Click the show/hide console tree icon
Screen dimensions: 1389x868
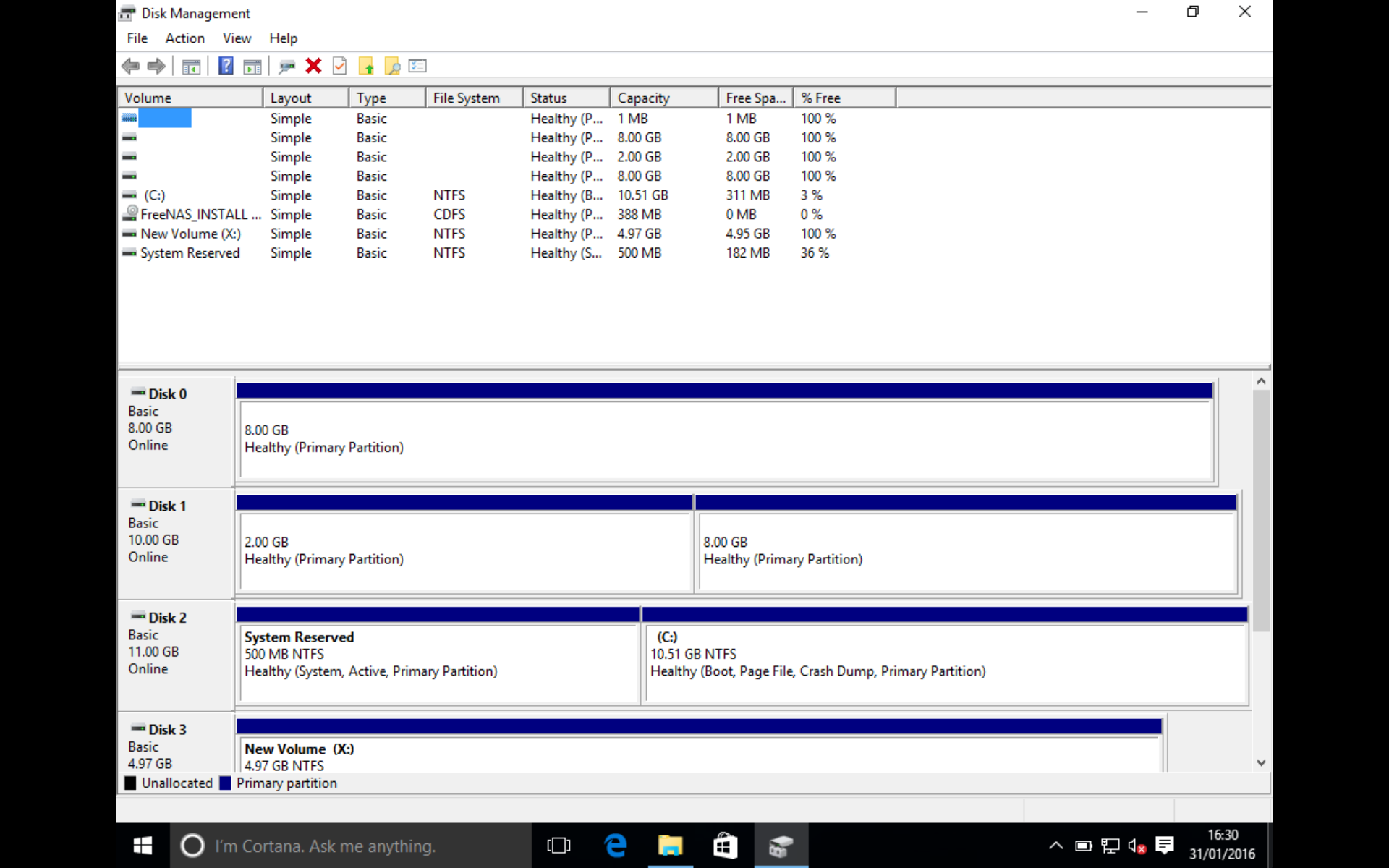pos(191,67)
